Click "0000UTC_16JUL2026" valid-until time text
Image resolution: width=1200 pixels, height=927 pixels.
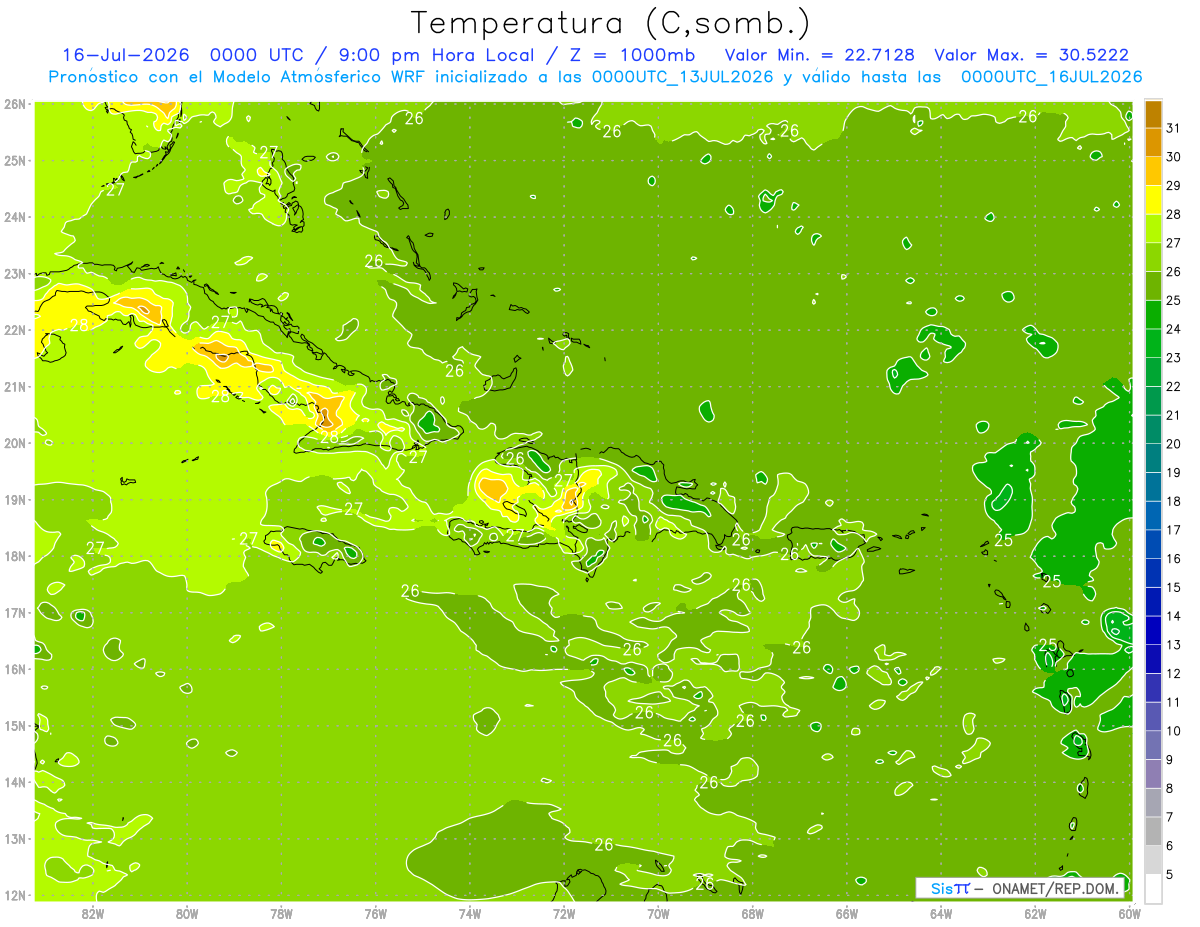(x=1051, y=76)
